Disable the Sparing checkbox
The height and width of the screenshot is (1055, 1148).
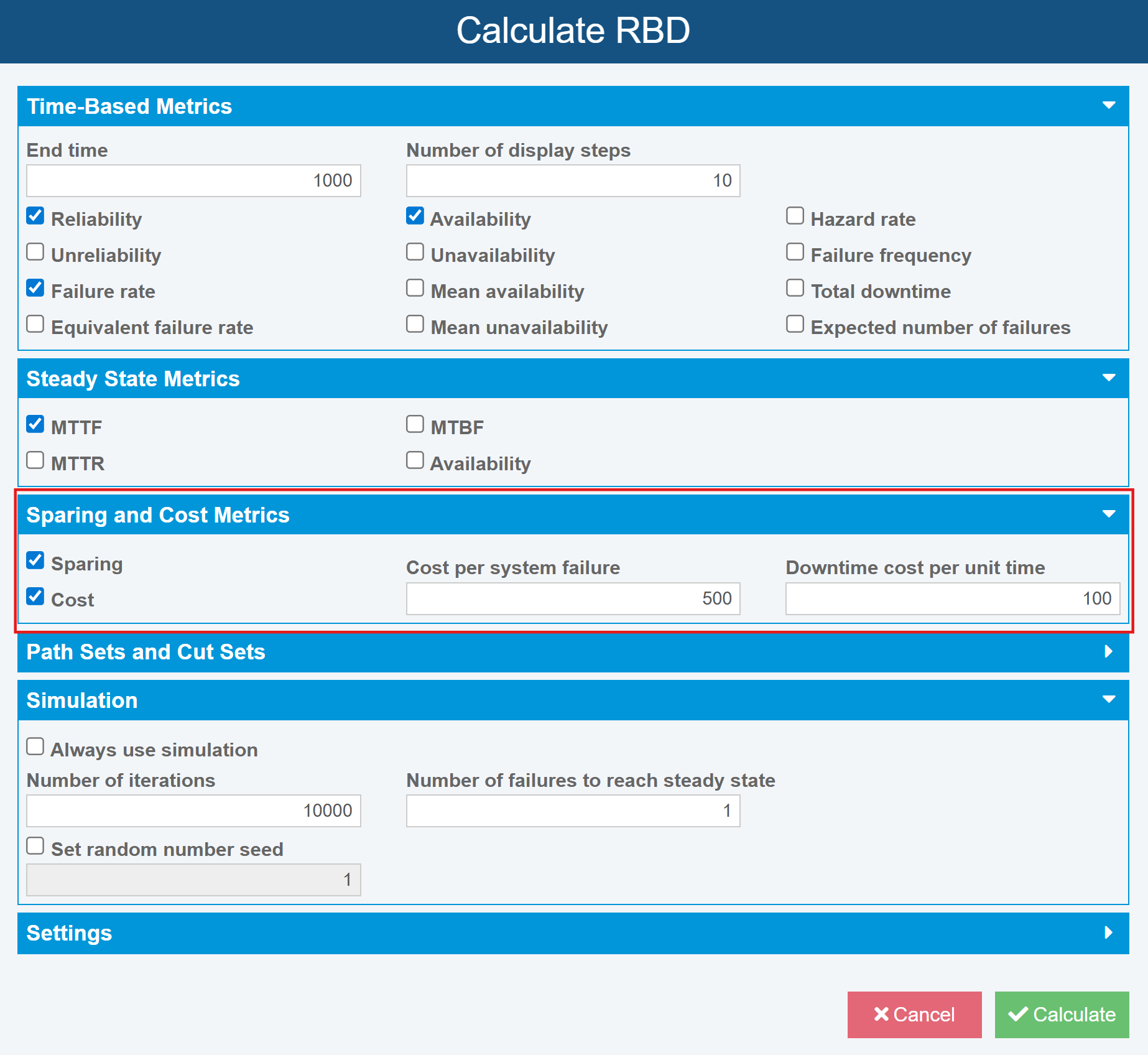click(x=35, y=561)
